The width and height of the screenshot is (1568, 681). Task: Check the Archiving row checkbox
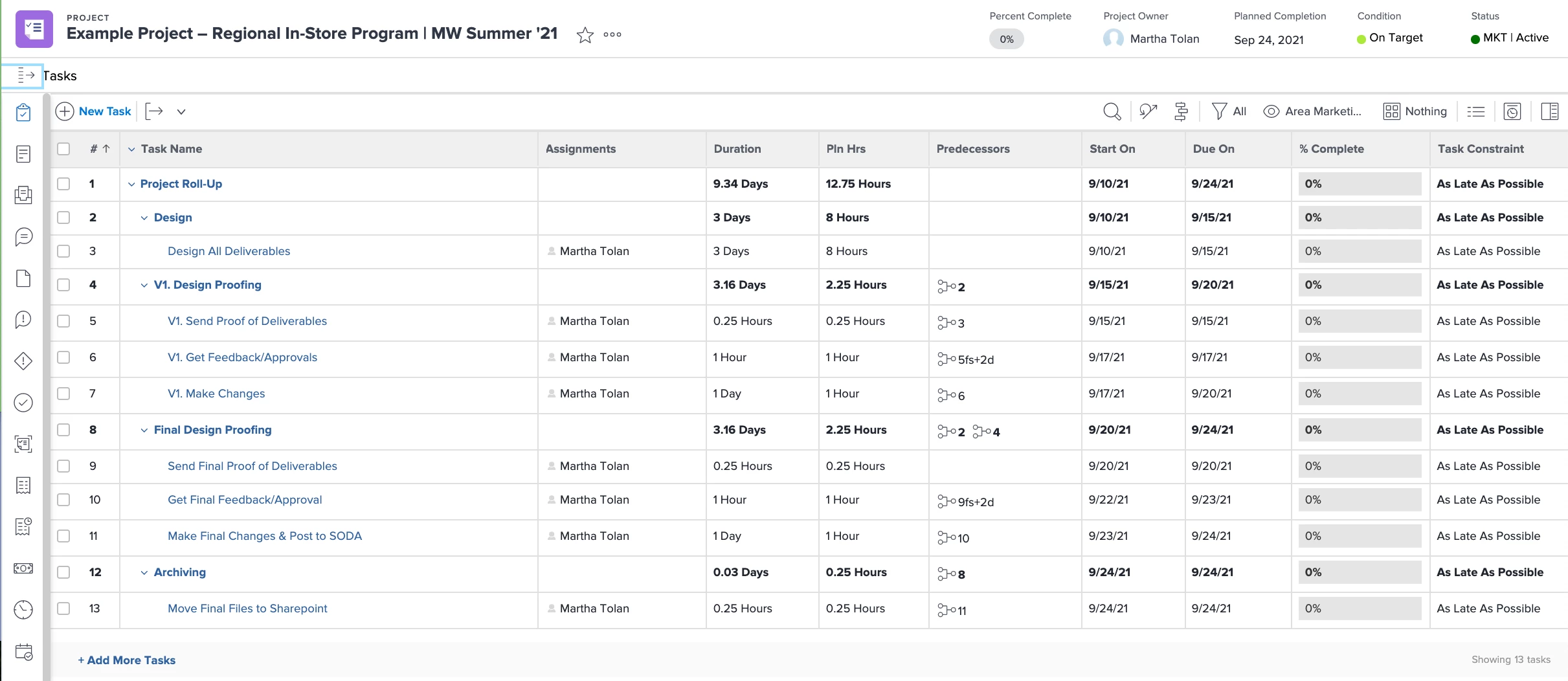(63, 572)
